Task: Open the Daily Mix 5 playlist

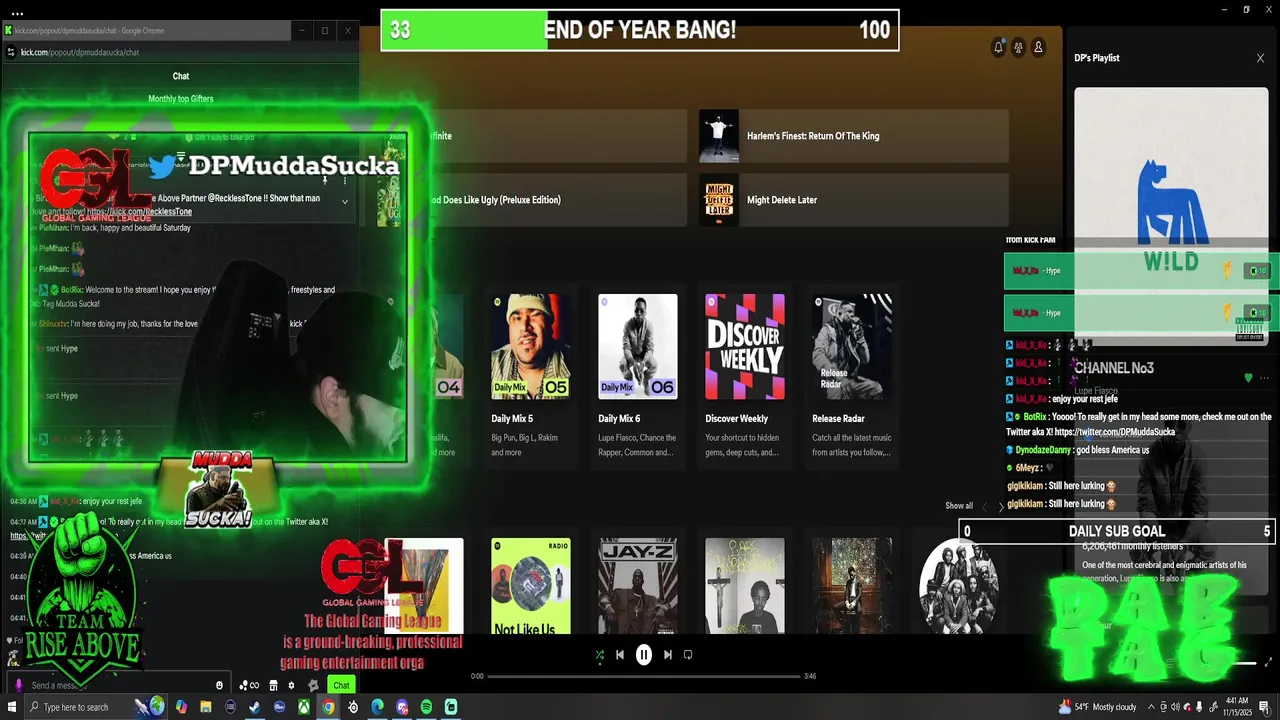Action: (x=531, y=376)
